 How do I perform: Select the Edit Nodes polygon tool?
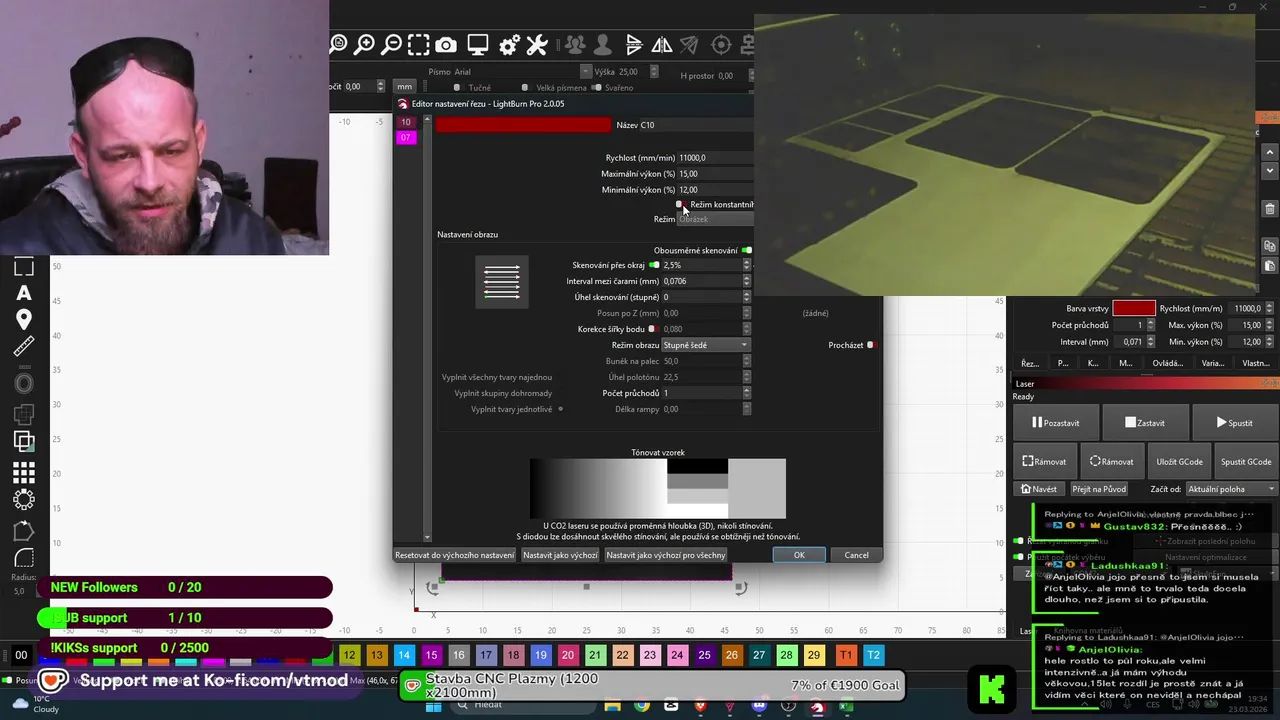24,531
